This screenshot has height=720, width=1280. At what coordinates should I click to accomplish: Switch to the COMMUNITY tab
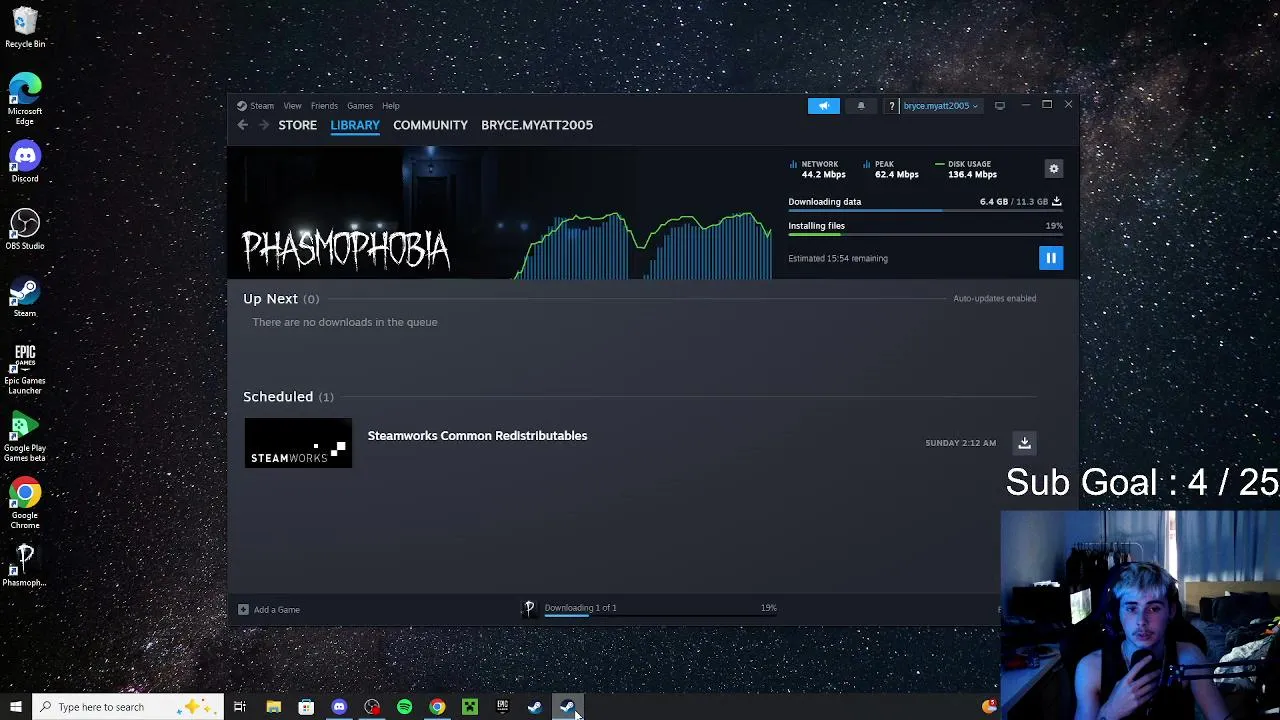pyautogui.click(x=430, y=125)
